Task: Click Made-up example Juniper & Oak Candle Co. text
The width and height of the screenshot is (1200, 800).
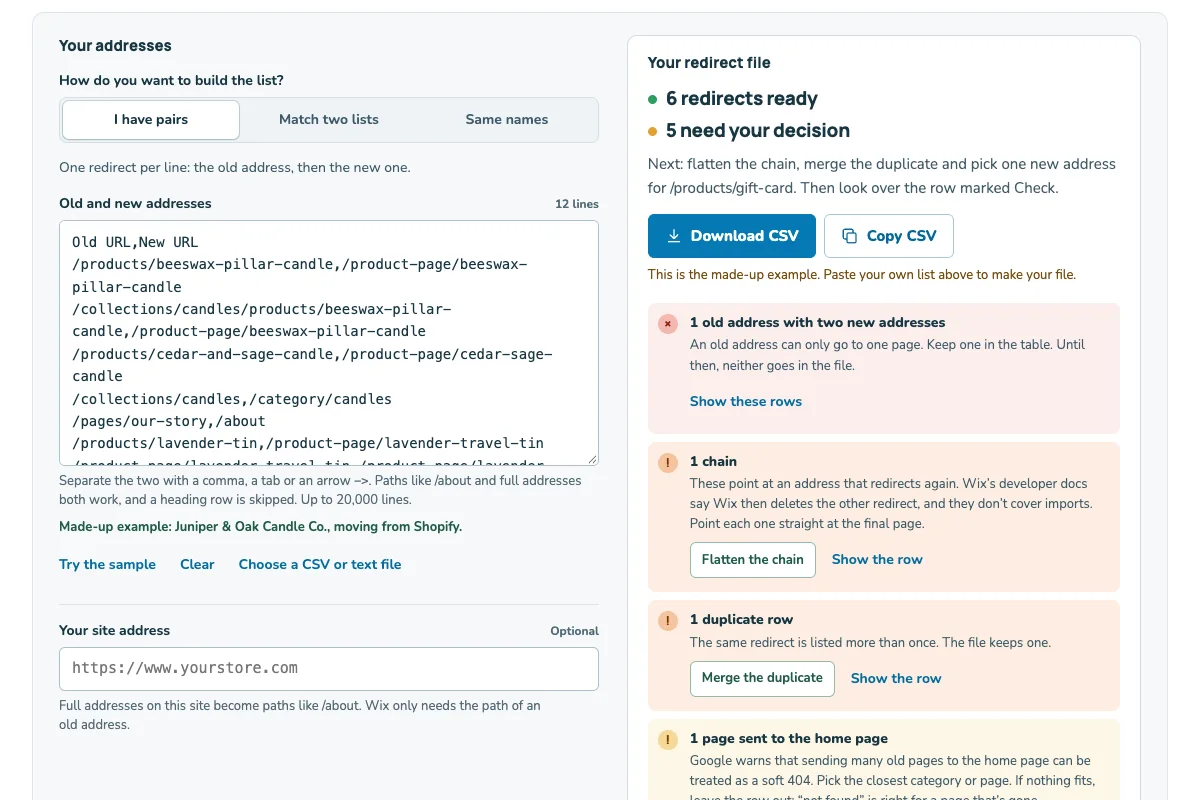Action: coord(261,526)
